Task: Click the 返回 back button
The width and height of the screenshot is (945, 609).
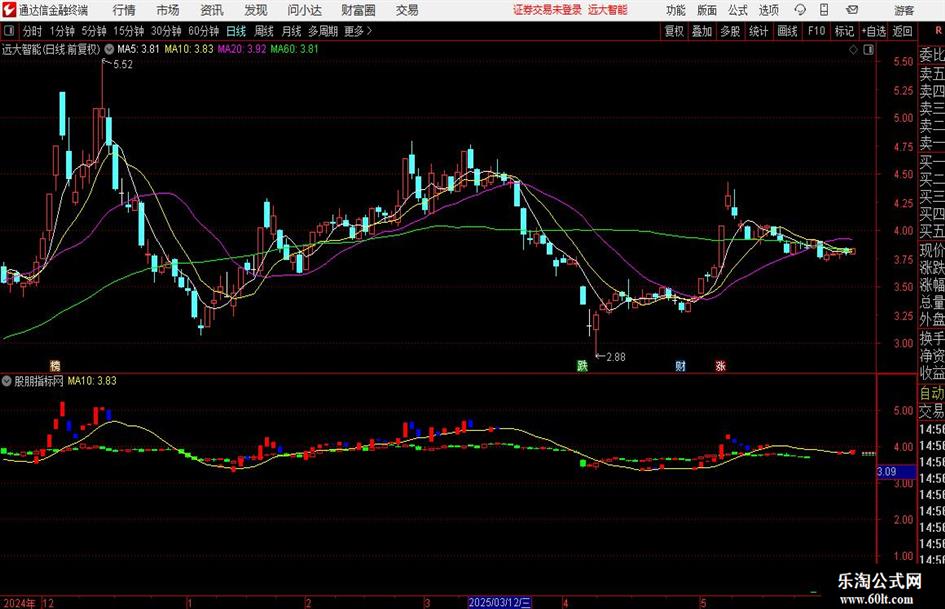Action: (x=902, y=31)
